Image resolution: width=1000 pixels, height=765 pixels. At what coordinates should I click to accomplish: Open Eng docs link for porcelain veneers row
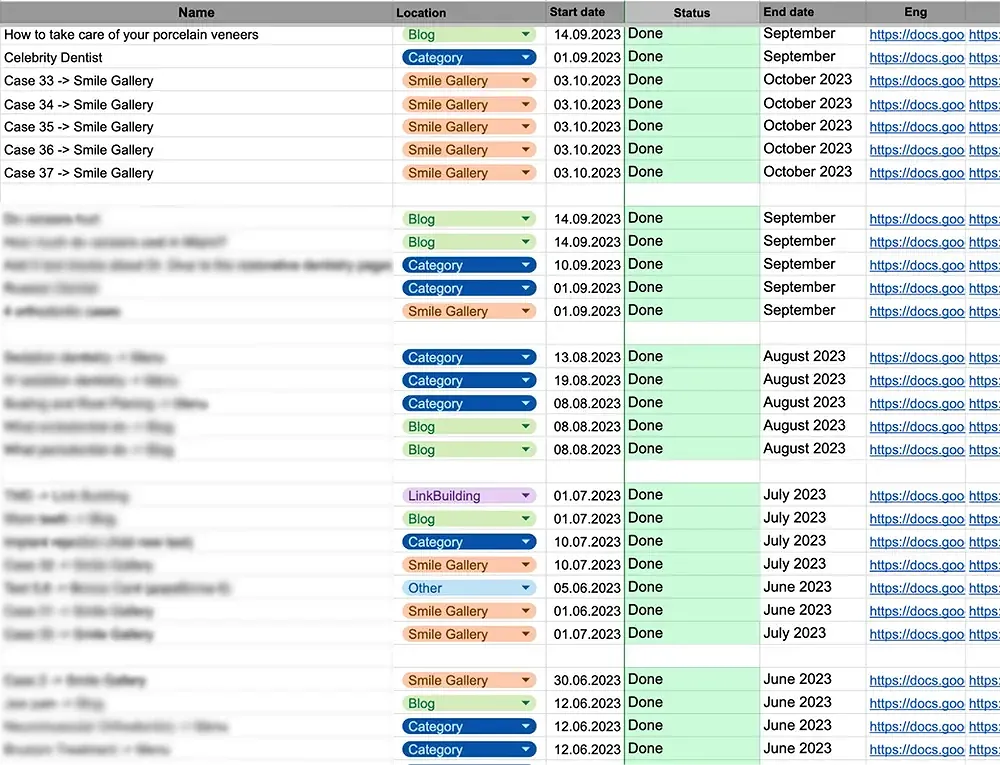pyautogui.click(x=916, y=35)
